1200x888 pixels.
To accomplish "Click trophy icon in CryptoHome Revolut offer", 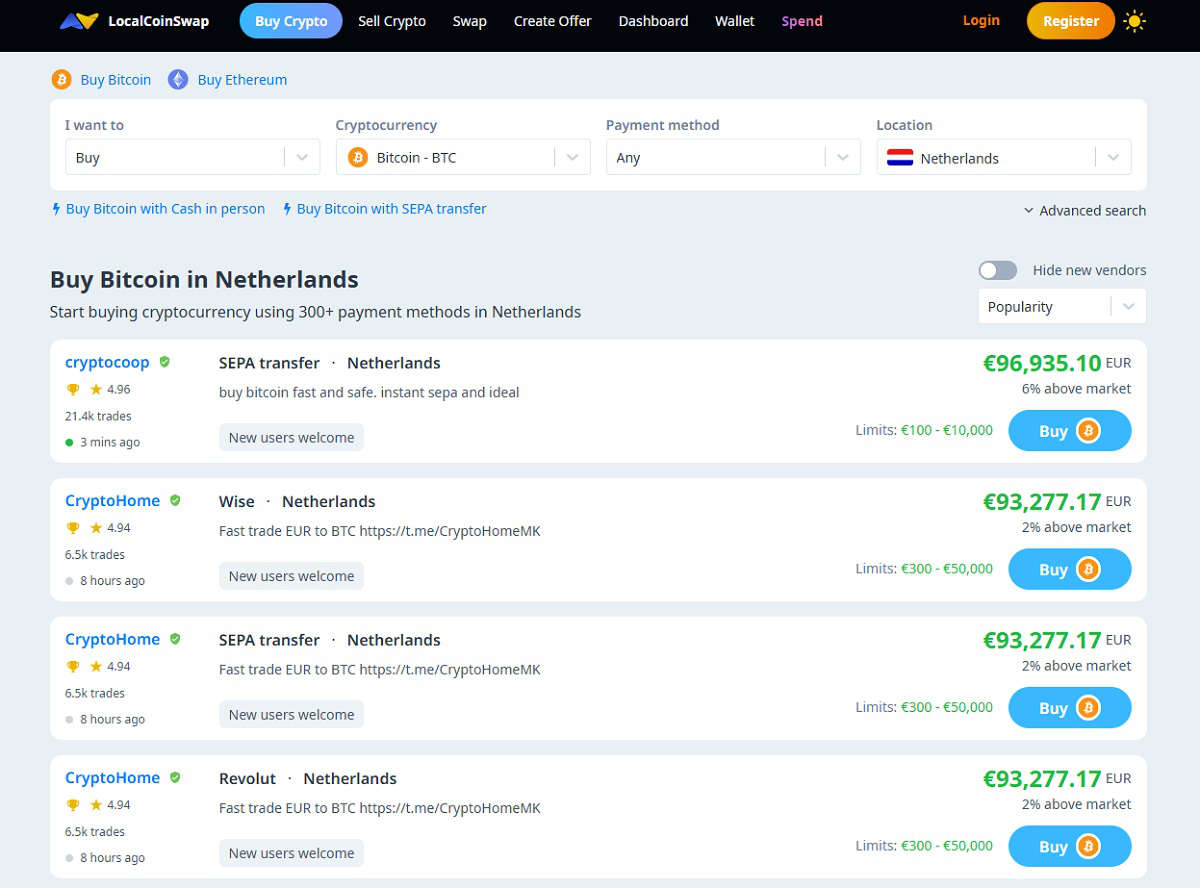I will point(72,805).
